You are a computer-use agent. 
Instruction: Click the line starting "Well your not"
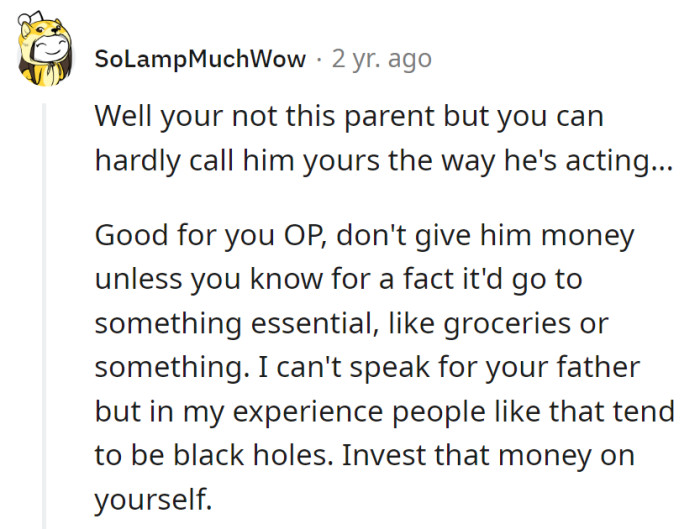click(x=349, y=117)
